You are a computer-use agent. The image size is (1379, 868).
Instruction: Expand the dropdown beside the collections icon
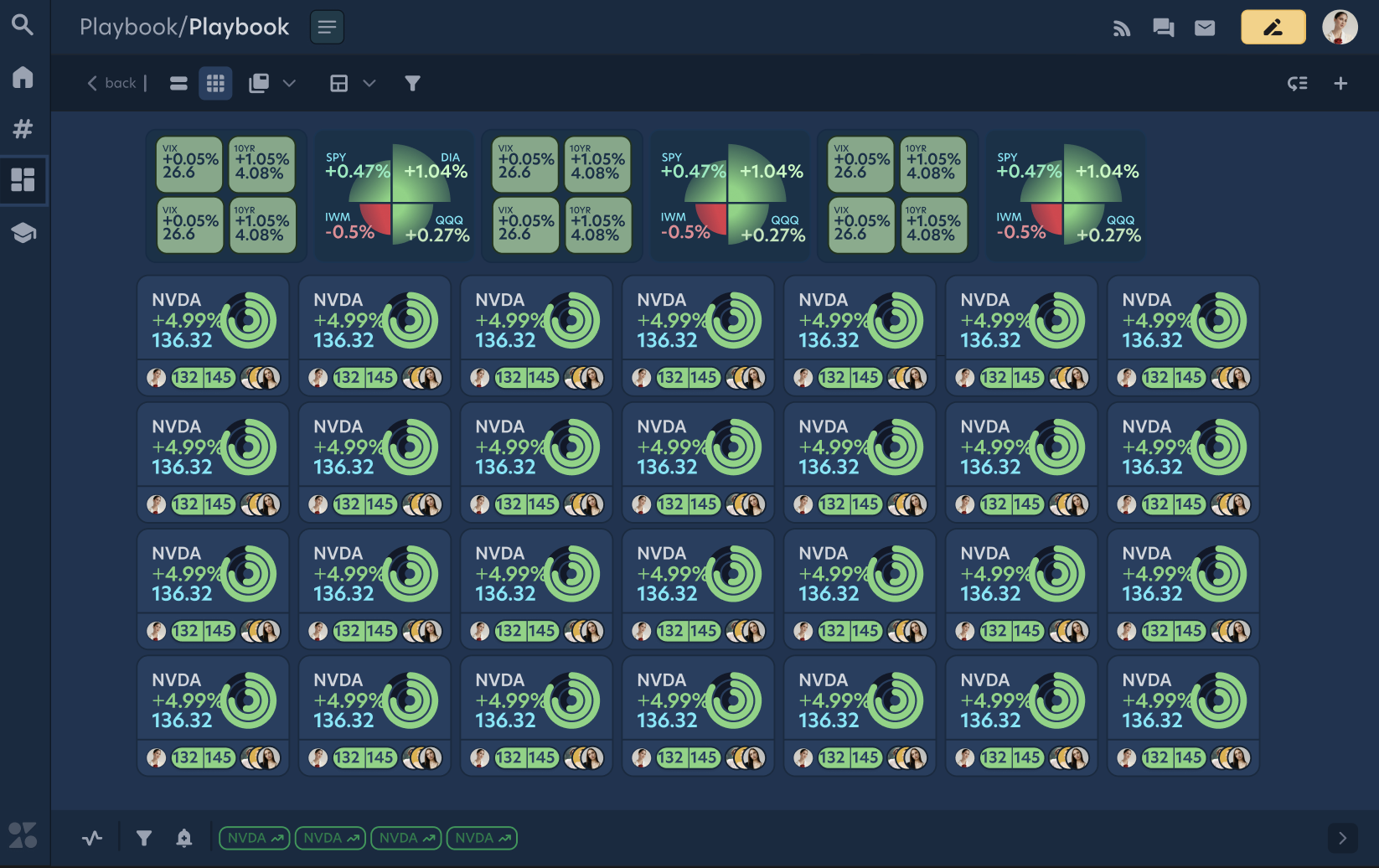click(x=290, y=83)
